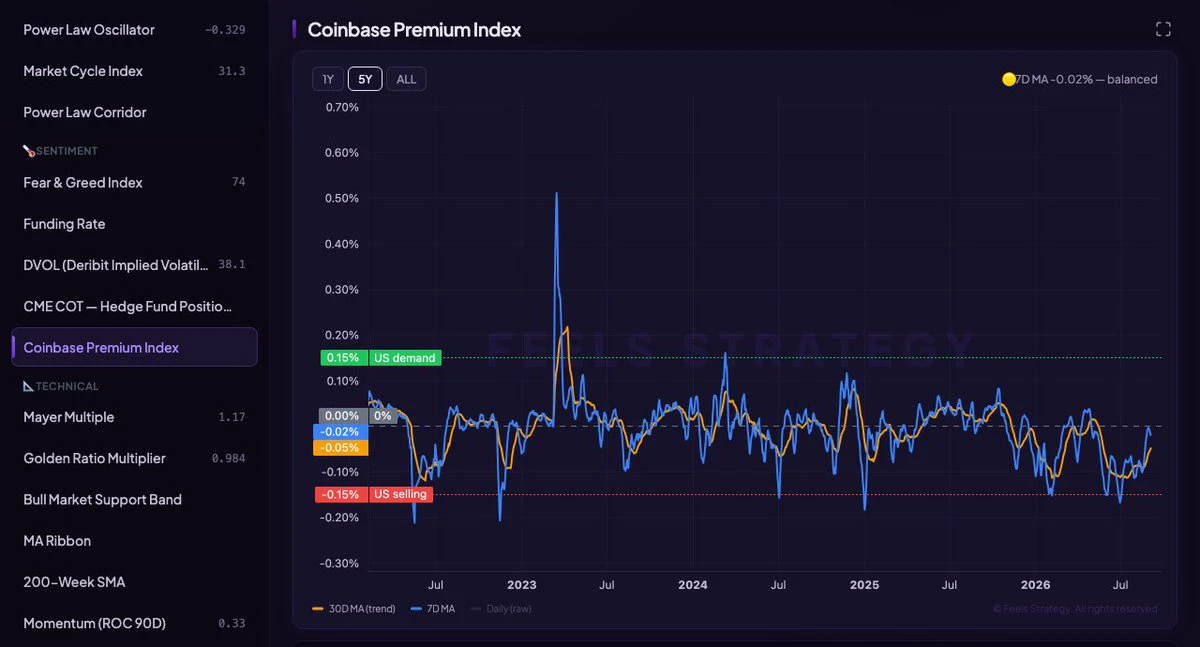Viewport: 1200px width, 647px height.
Task: Click the Feels Strategy copyright notice
Action: point(1075,608)
